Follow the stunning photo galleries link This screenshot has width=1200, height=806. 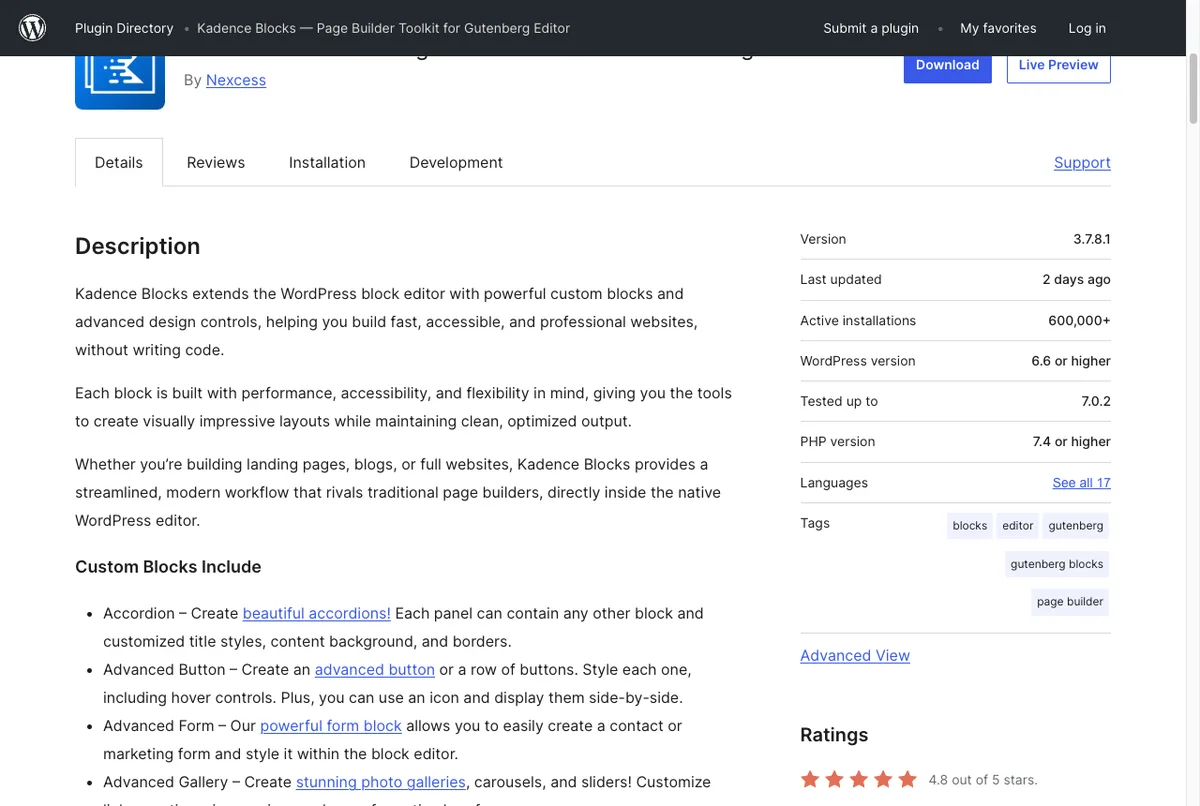point(381,782)
